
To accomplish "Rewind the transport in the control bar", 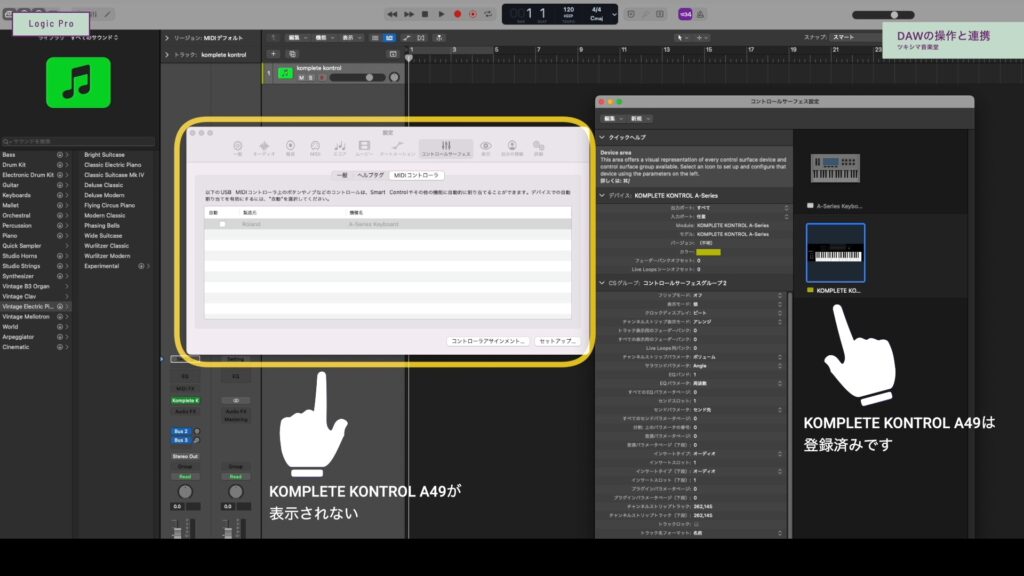I will (x=392, y=14).
